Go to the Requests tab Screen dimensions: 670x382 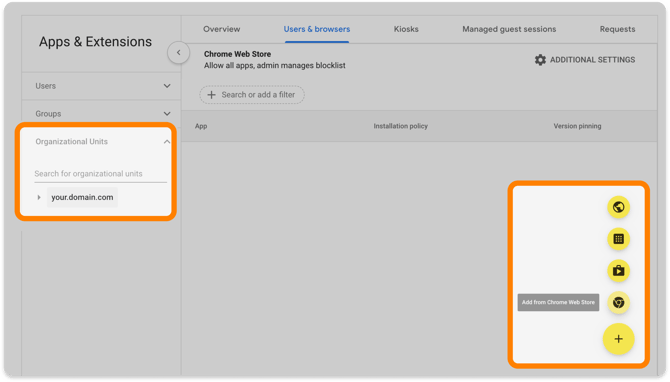[x=617, y=29]
